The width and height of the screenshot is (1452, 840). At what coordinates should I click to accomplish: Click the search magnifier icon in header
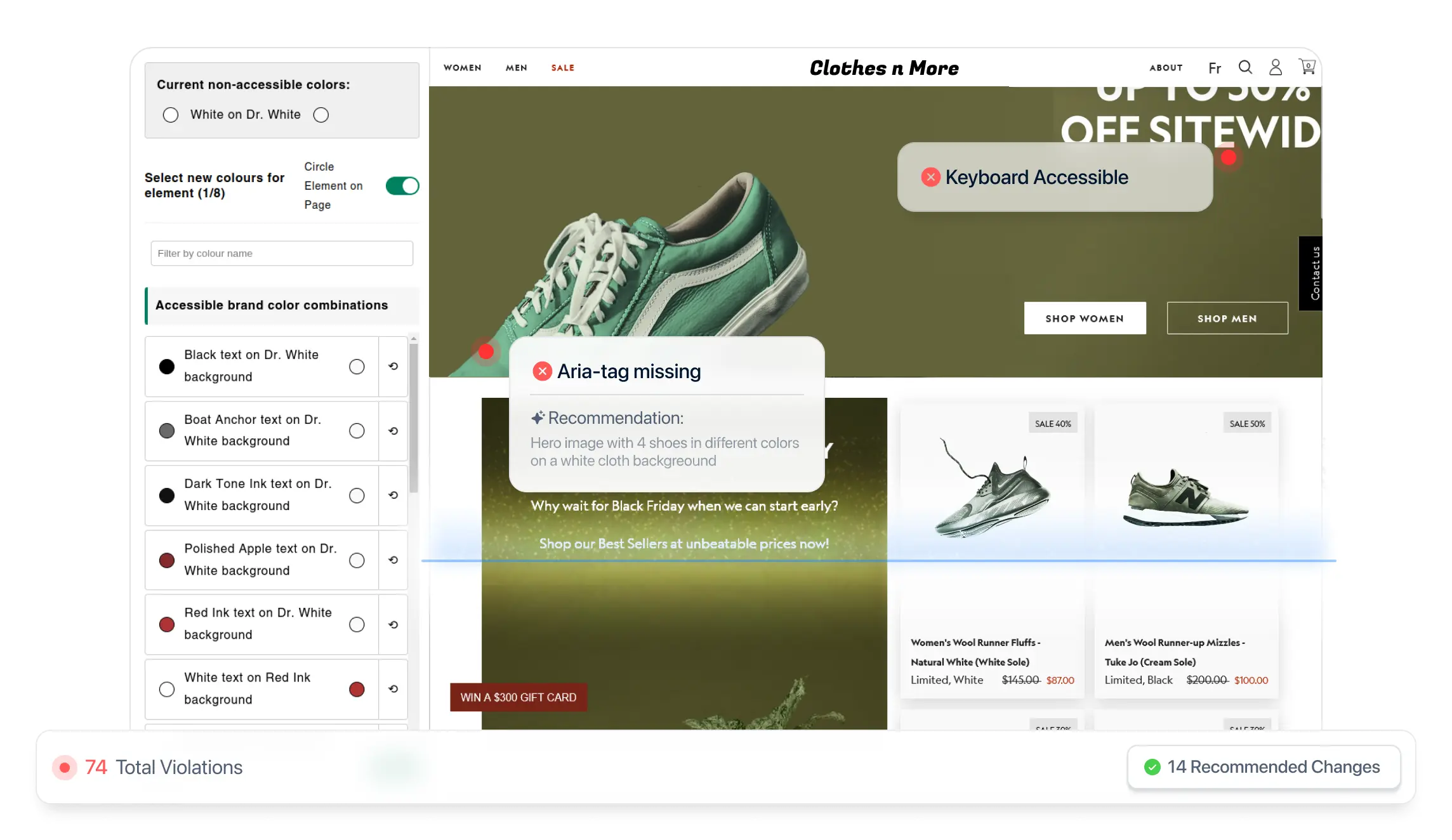pyautogui.click(x=1245, y=67)
